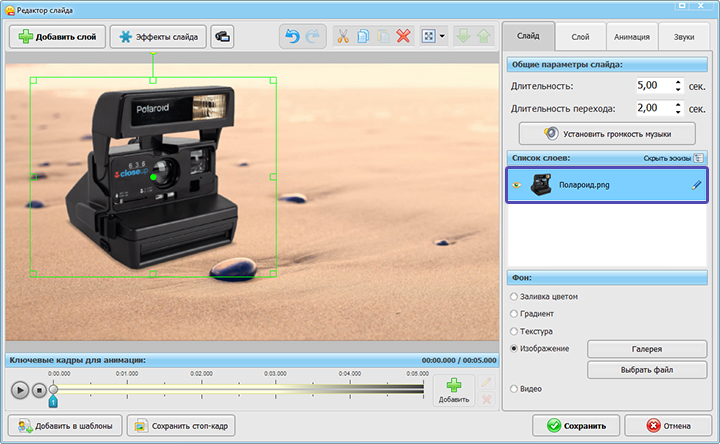Copy the selected layer
720x444 pixels.
(363, 36)
